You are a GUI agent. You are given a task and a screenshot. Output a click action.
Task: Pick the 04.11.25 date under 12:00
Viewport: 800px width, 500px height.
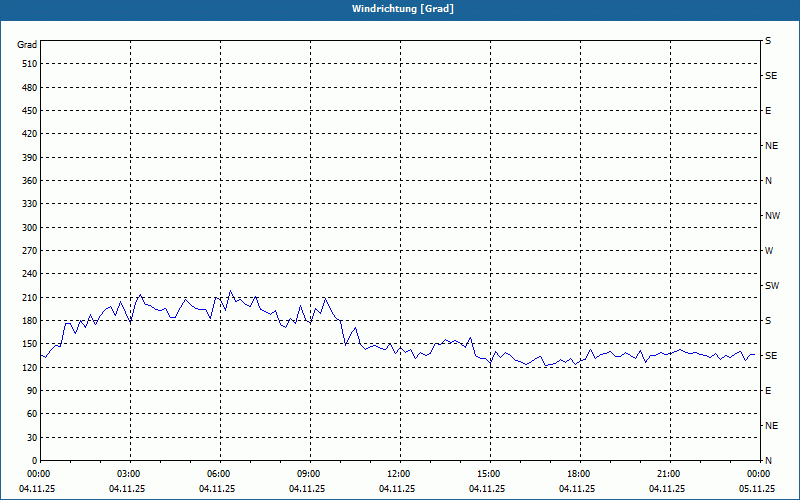point(397,489)
